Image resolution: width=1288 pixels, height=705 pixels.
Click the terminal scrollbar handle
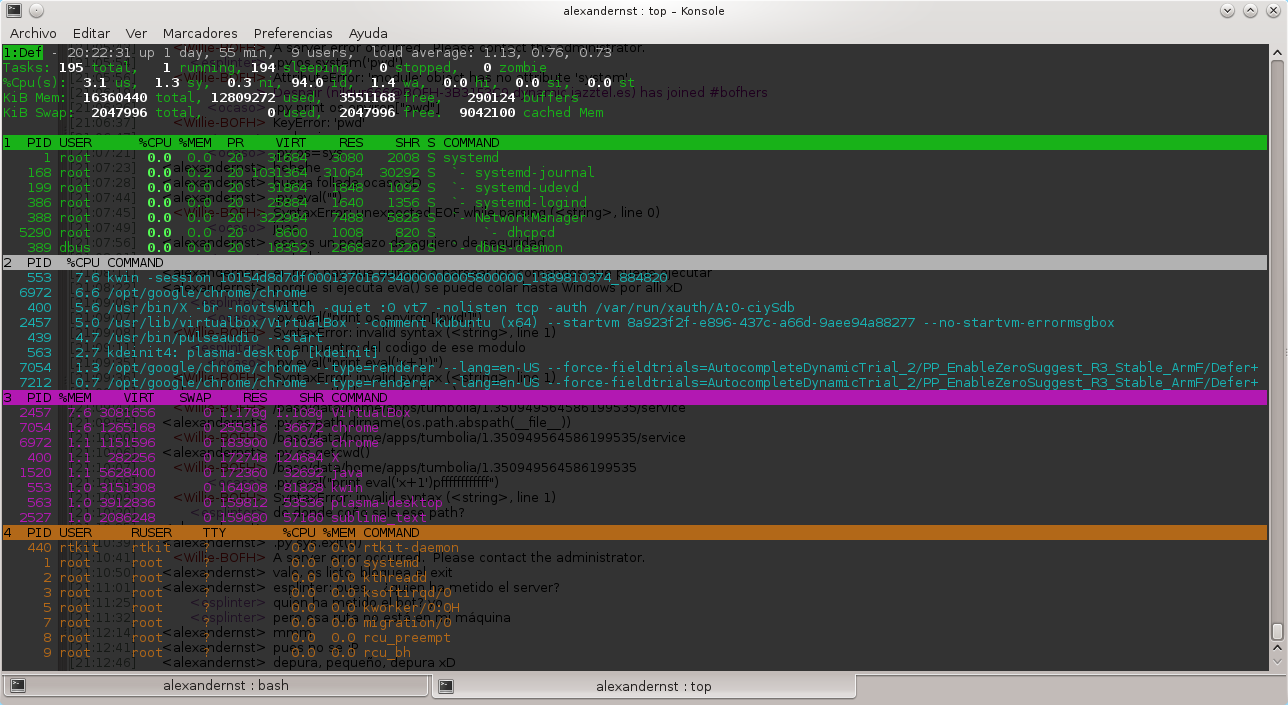[1277, 631]
